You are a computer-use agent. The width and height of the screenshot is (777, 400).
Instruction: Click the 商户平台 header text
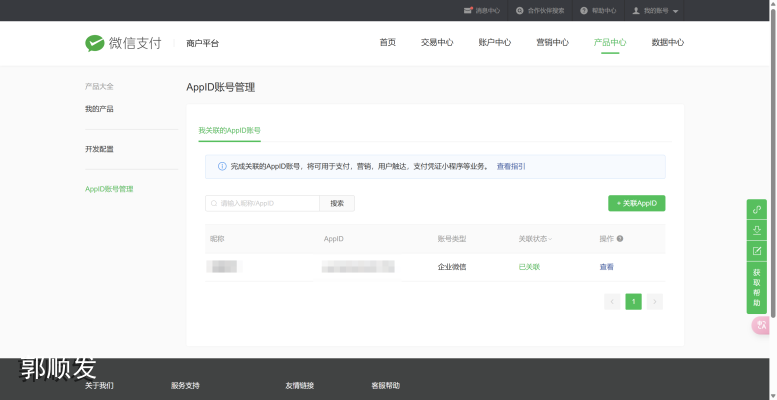(202, 44)
